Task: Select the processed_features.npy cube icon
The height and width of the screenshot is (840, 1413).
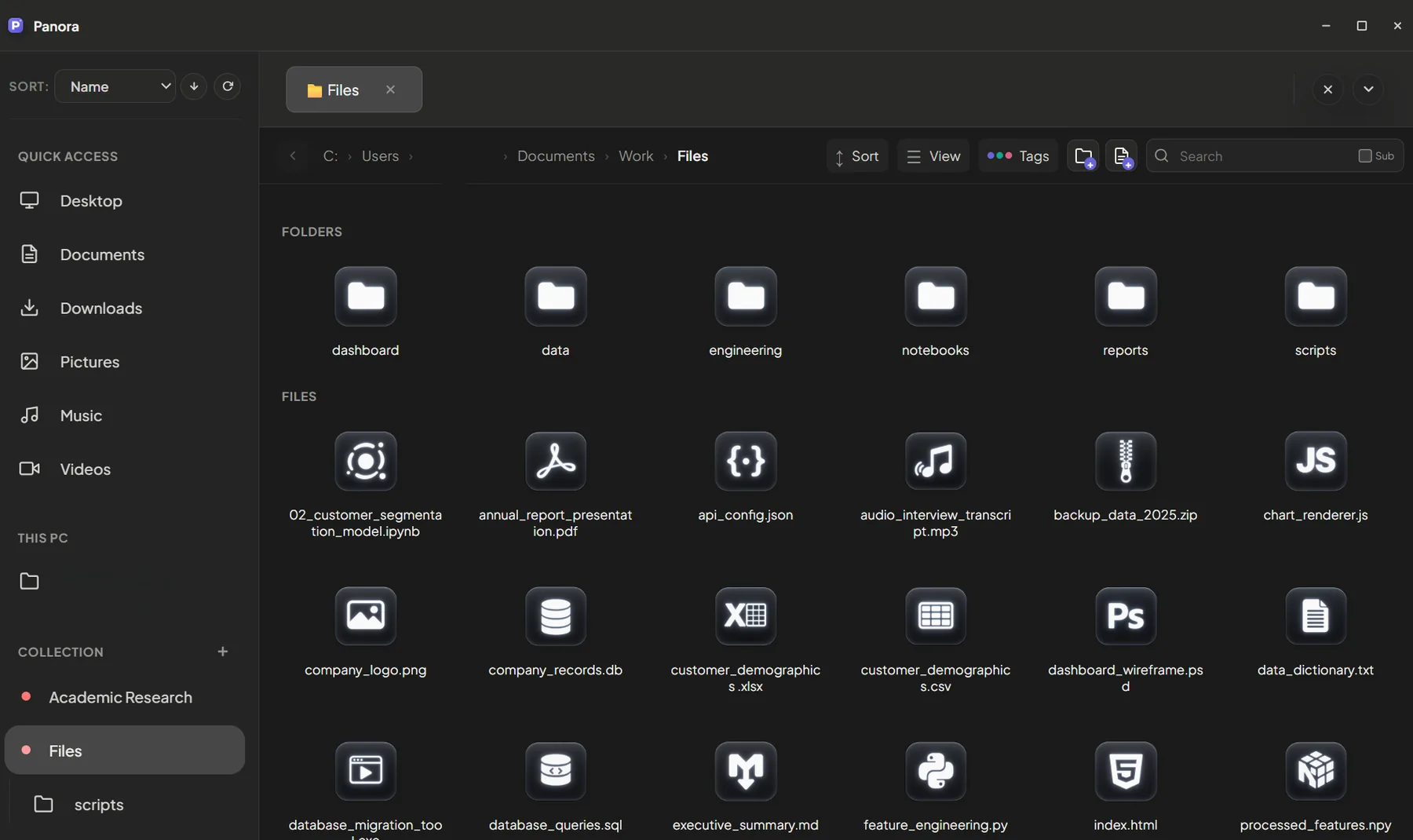Action: 1316,771
